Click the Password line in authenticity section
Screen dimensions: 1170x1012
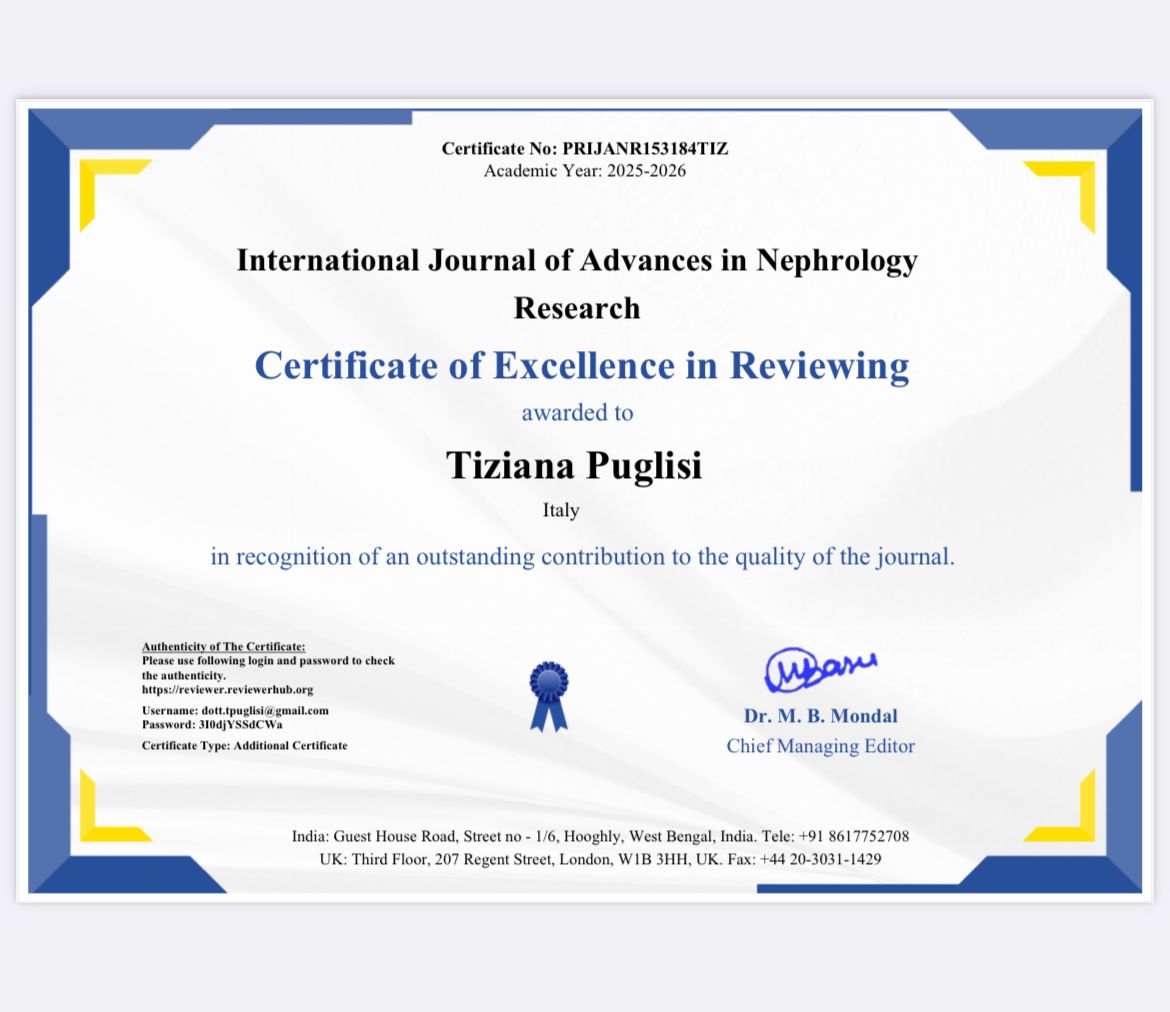pos(212,724)
